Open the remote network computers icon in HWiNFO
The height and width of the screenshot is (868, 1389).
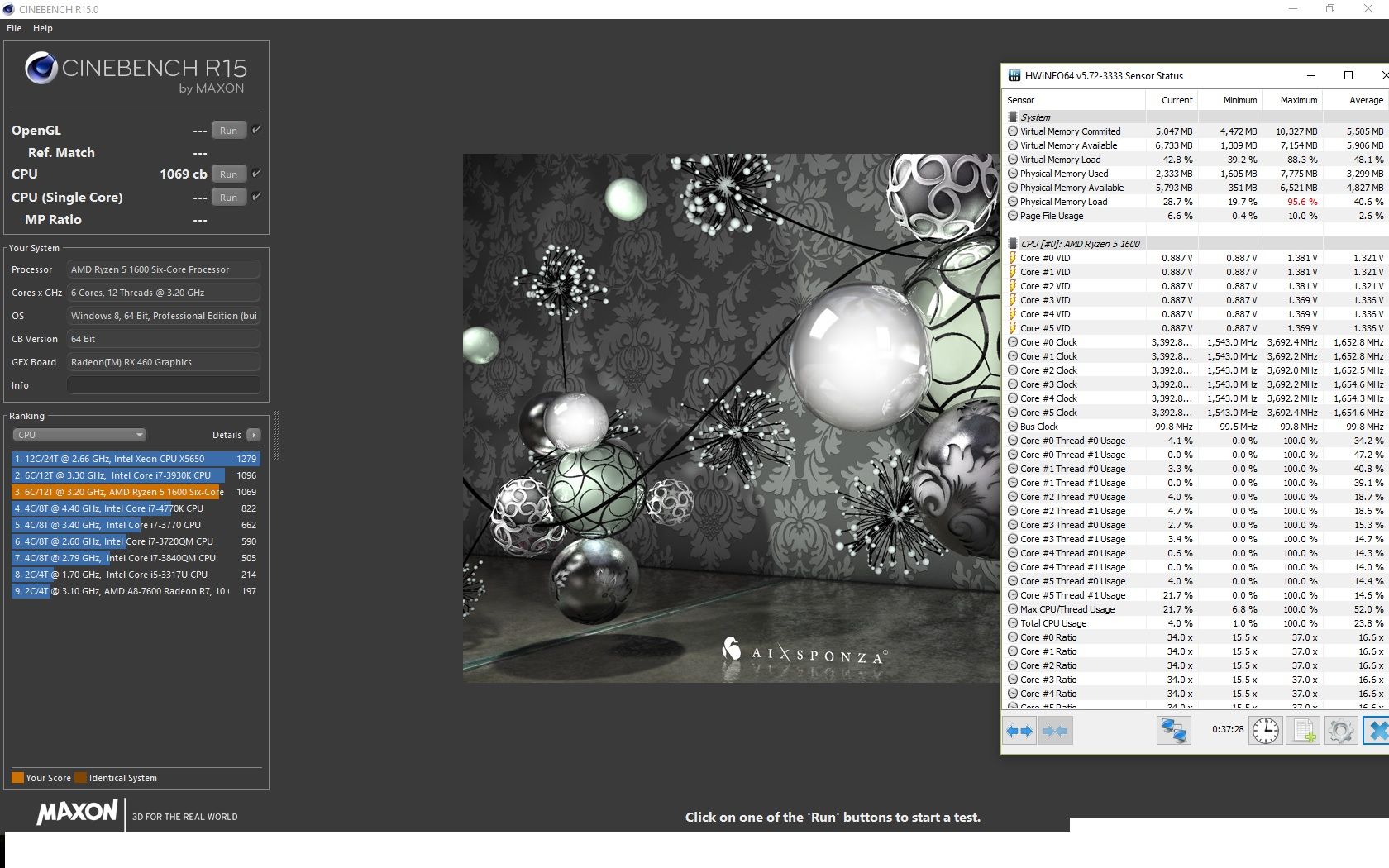(1173, 731)
